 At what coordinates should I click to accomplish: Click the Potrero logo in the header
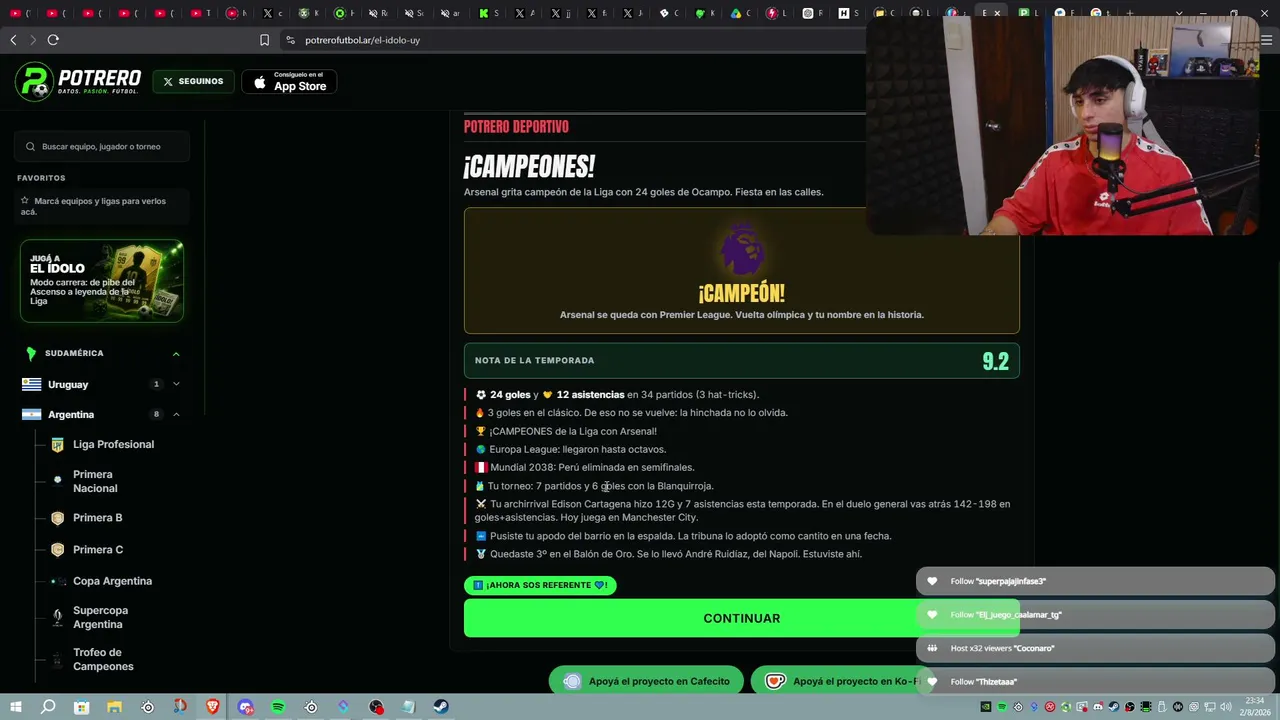78,82
